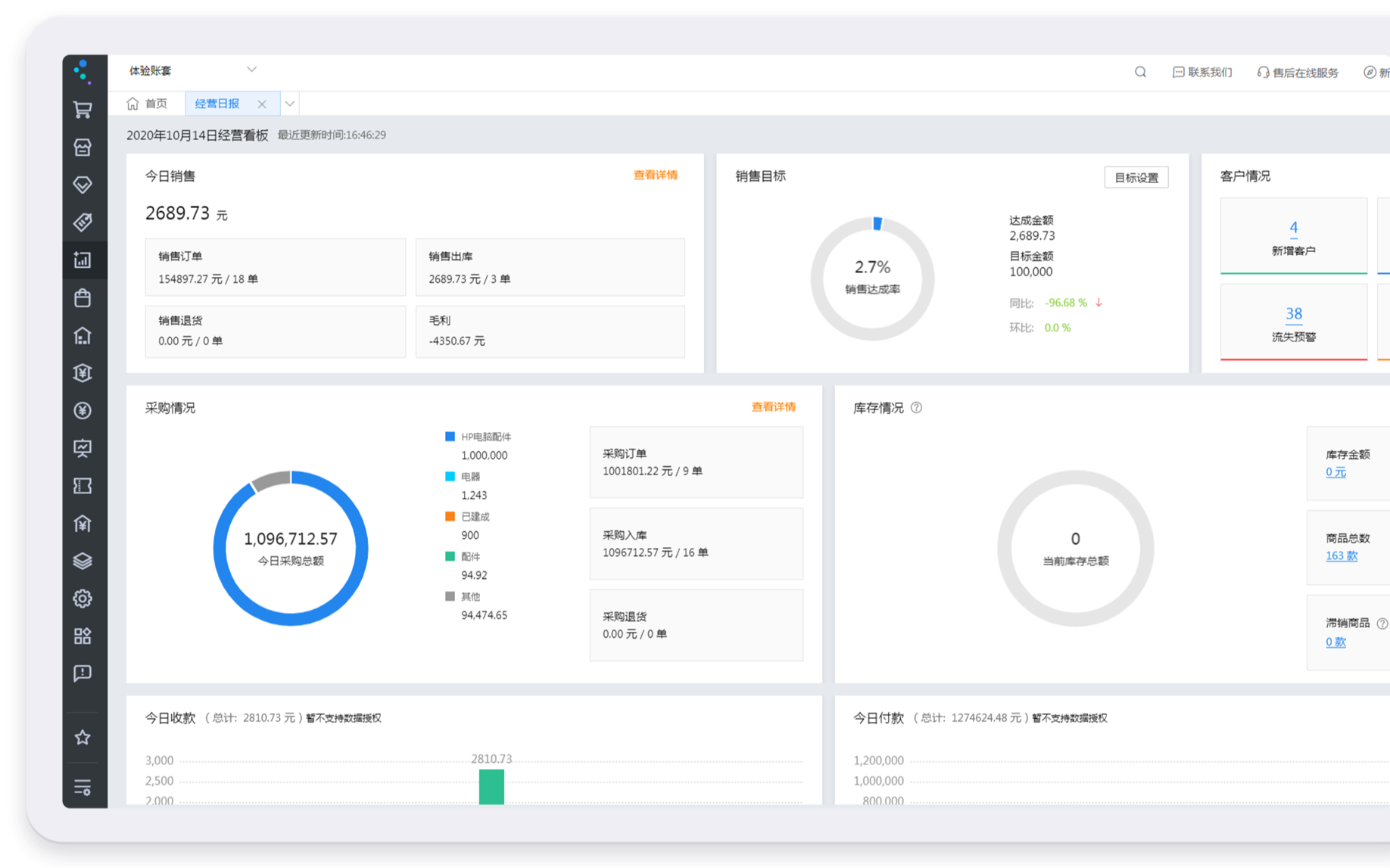Switch to the 首页 tab
The width and height of the screenshot is (1390, 868).
click(x=148, y=104)
